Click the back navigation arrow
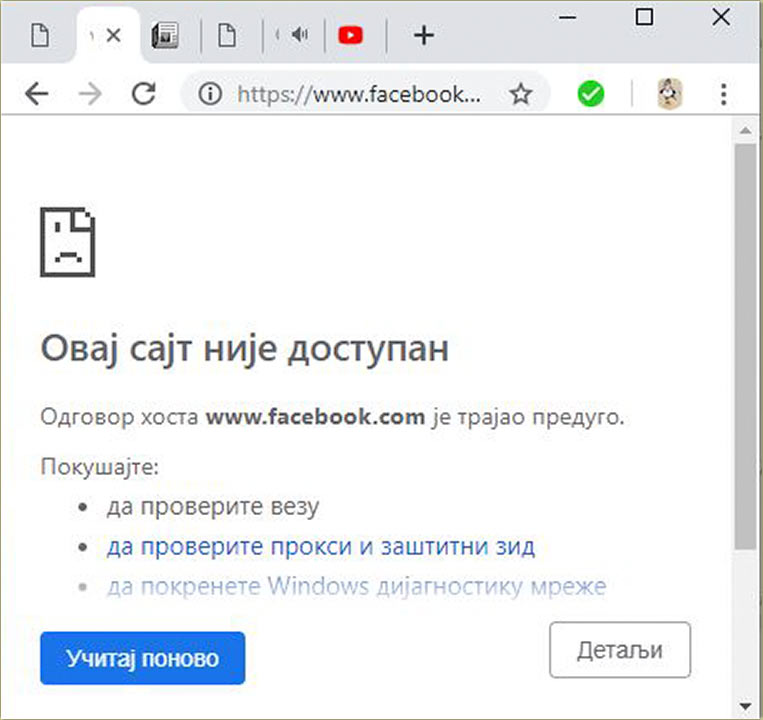The image size is (763, 720). pos(36,94)
